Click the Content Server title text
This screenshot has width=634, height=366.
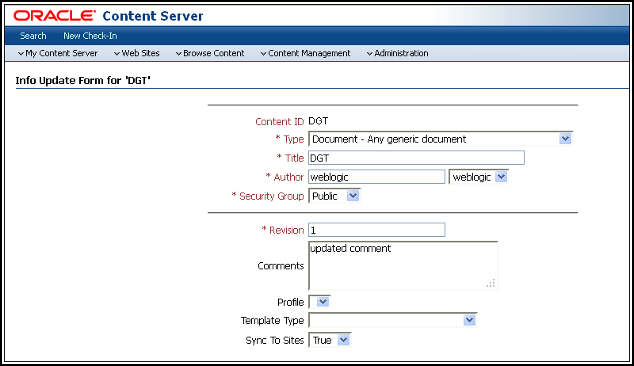pos(153,16)
